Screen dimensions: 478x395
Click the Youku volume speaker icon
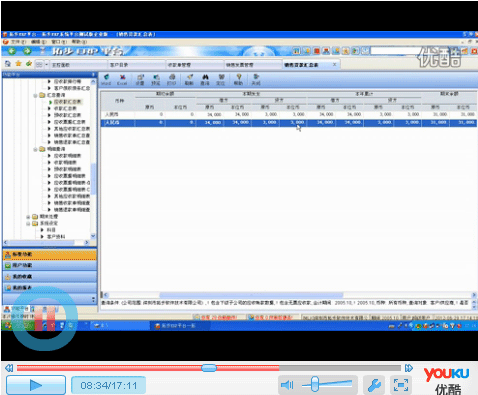pyautogui.click(x=287, y=385)
